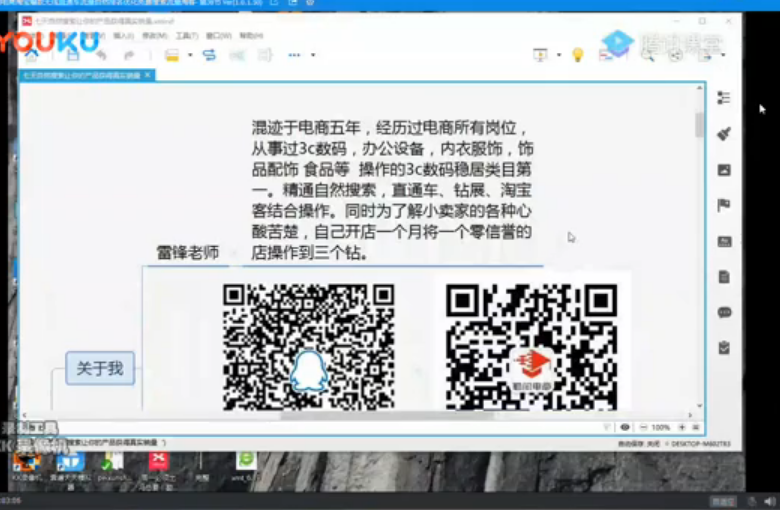Click the auto-save status text in status bar
Viewport: 780px width, 510px height.
(639, 443)
